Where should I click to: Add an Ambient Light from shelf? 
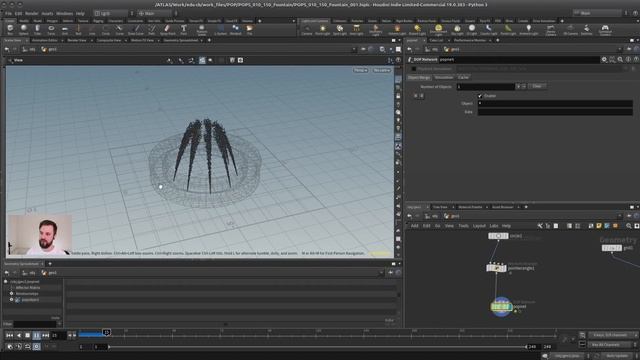[529, 29]
